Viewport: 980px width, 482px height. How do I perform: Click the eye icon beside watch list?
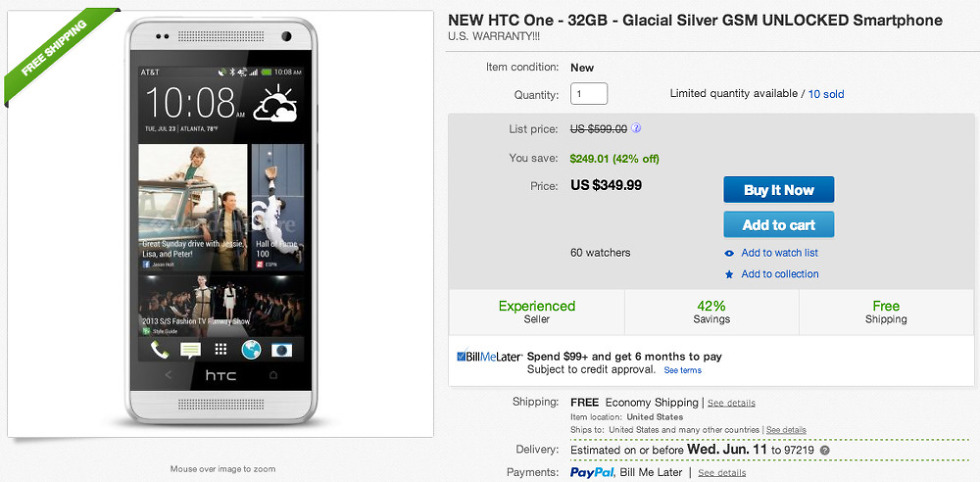pos(729,253)
